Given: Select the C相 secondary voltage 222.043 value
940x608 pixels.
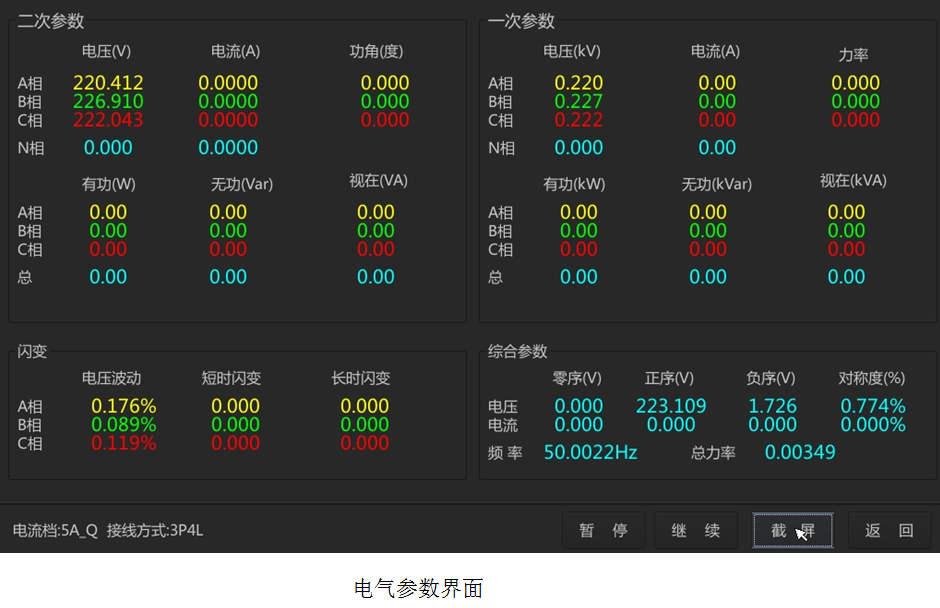Looking at the screenshot, I should pos(108,120).
